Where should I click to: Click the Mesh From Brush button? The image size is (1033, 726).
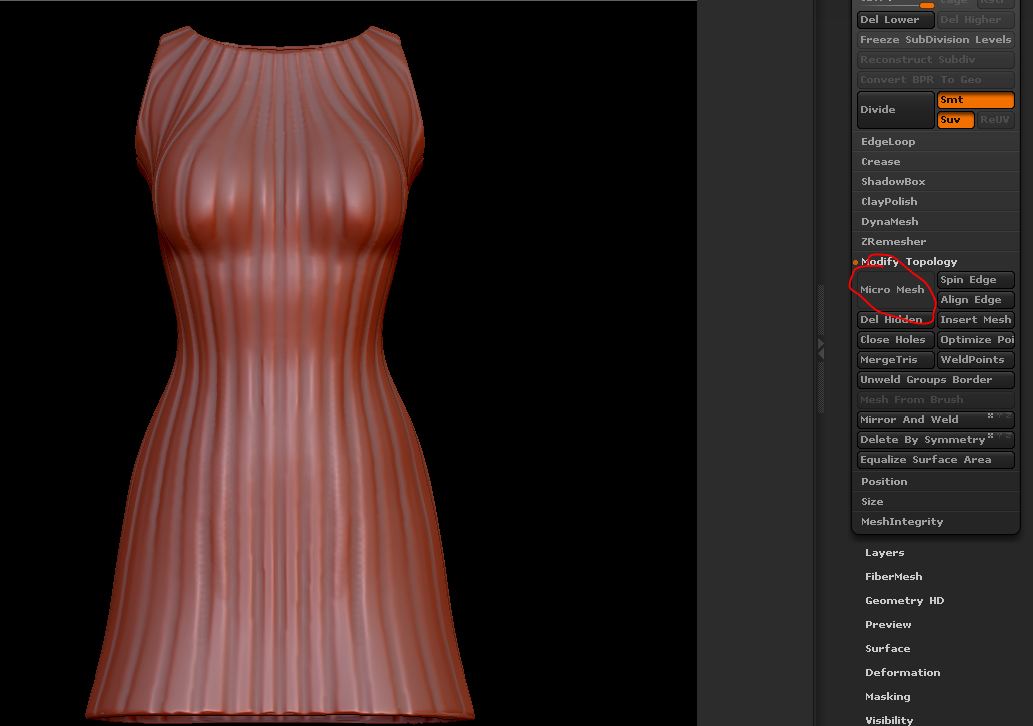click(935, 400)
